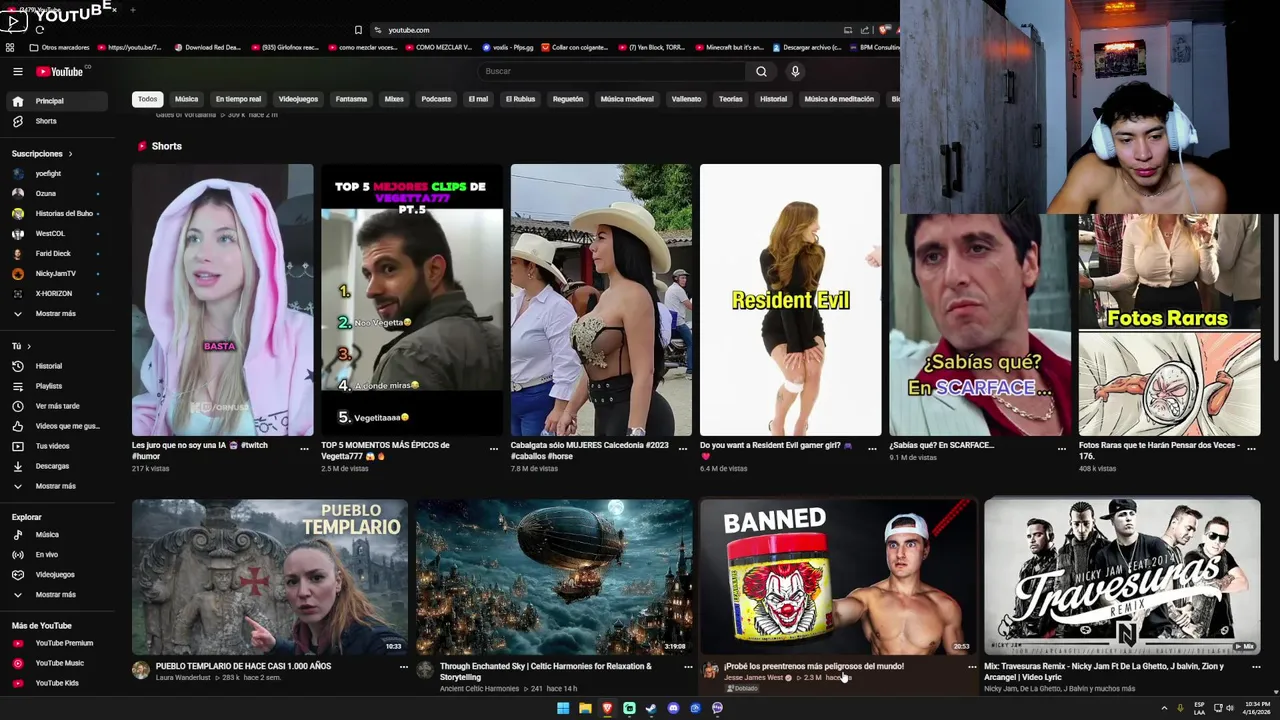Open options menu for Travesuras Remix mix

pyautogui.click(x=1256, y=666)
